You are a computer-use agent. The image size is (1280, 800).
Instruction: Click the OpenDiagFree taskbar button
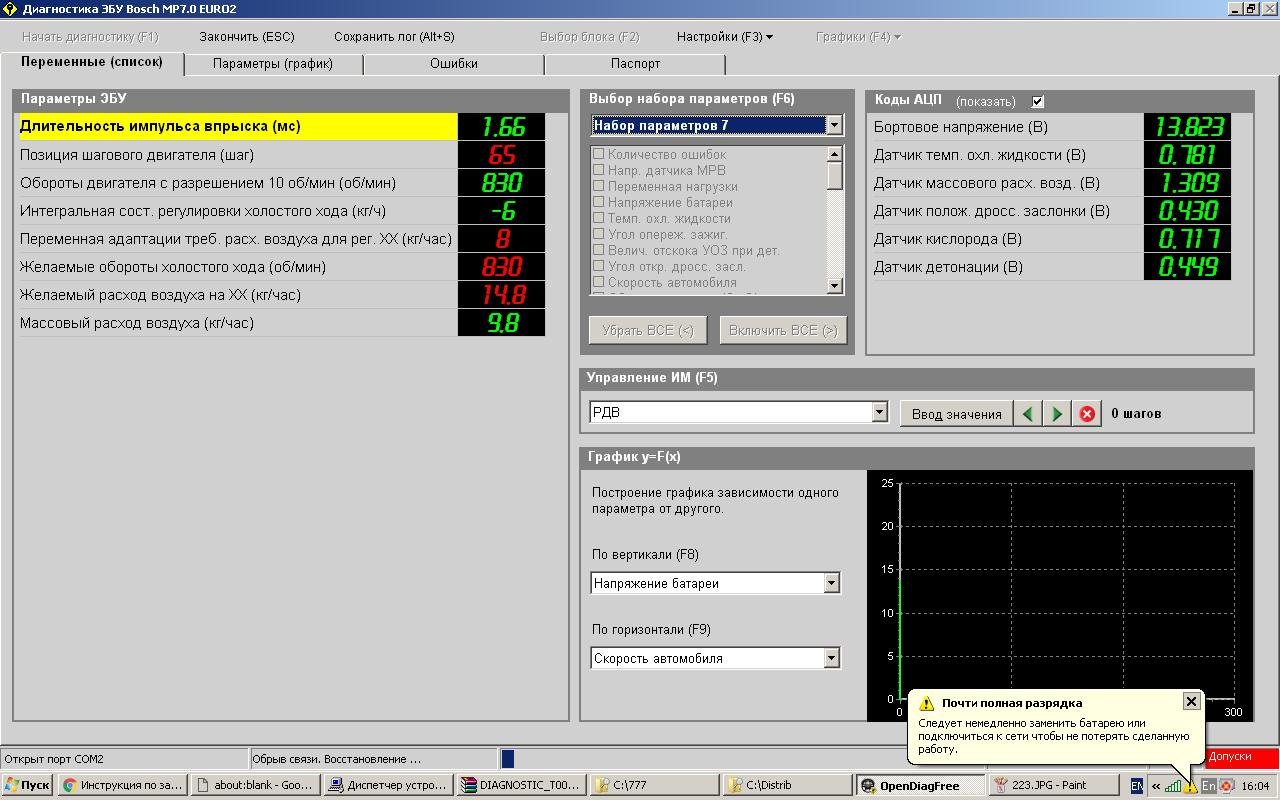pyautogui.click(x=920, y=785)
